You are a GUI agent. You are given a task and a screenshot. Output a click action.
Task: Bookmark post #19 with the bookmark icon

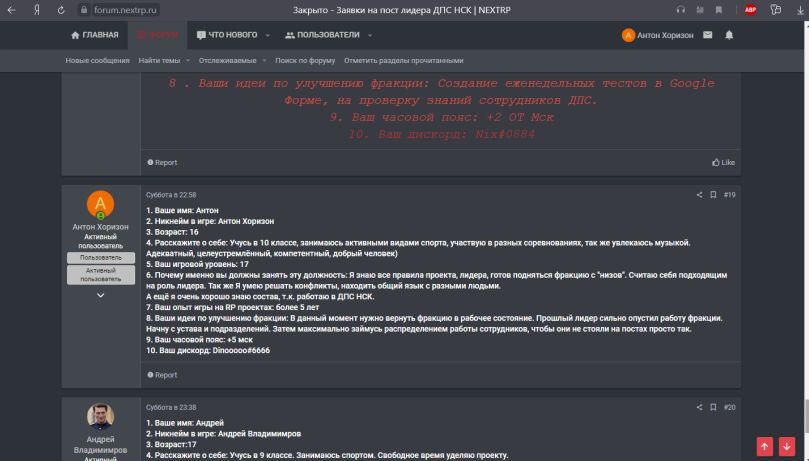tap(713, 194)
